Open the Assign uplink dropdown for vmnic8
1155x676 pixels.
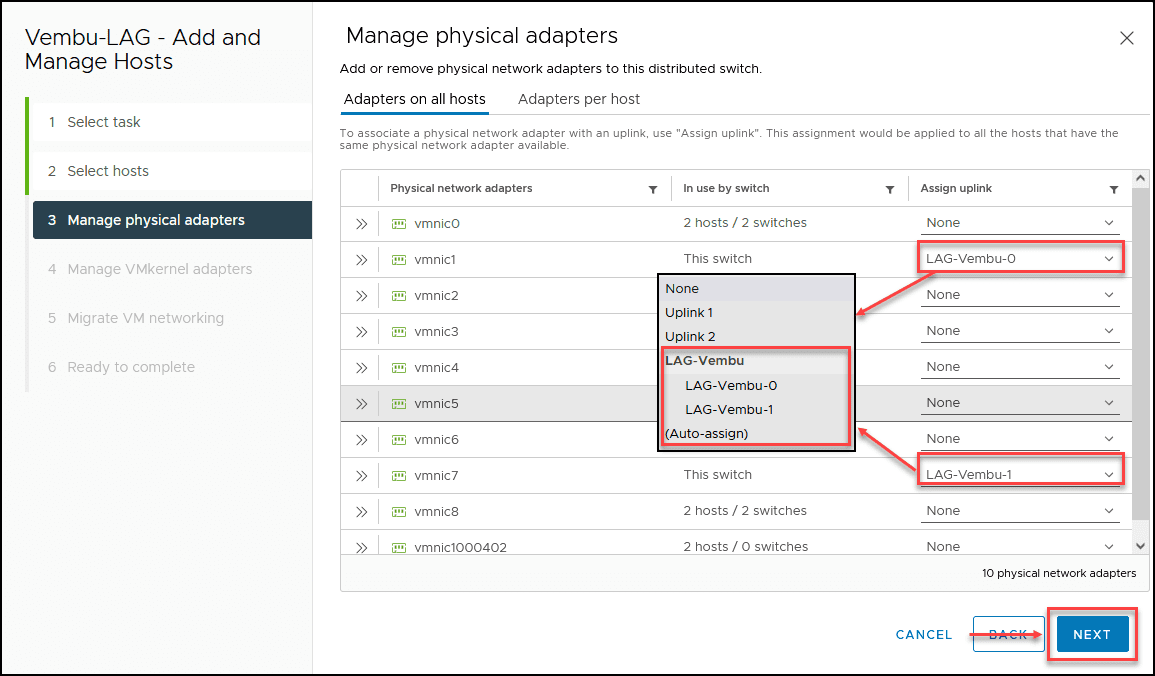[1020, 511]
